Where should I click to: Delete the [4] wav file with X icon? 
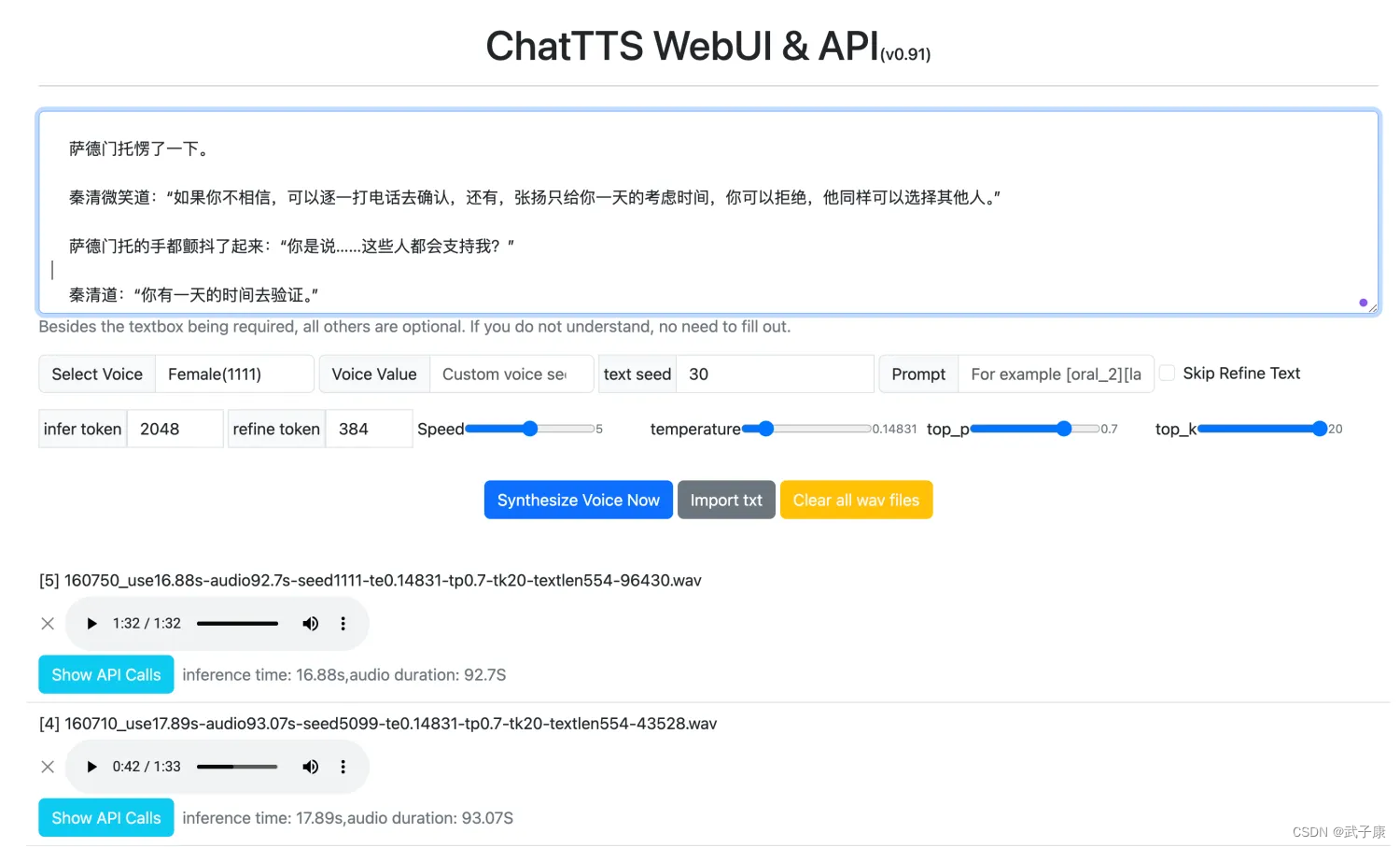[x=48, y=767]
